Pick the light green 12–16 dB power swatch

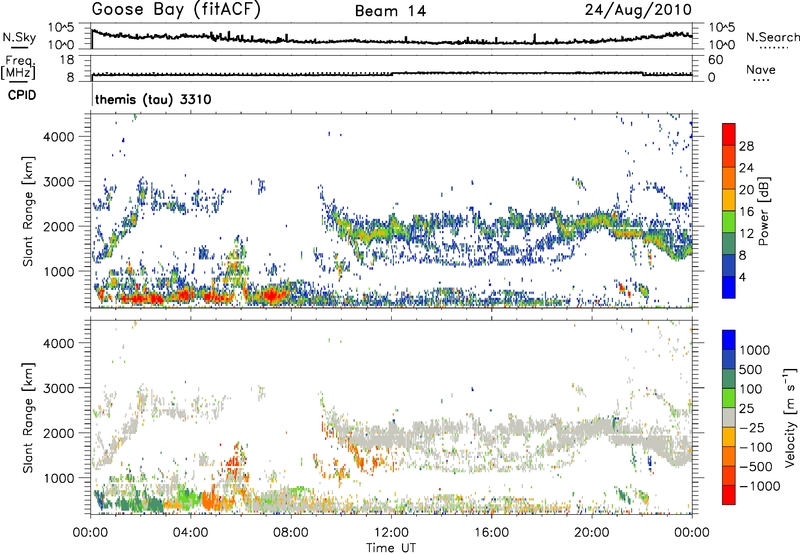coord(729,222)
